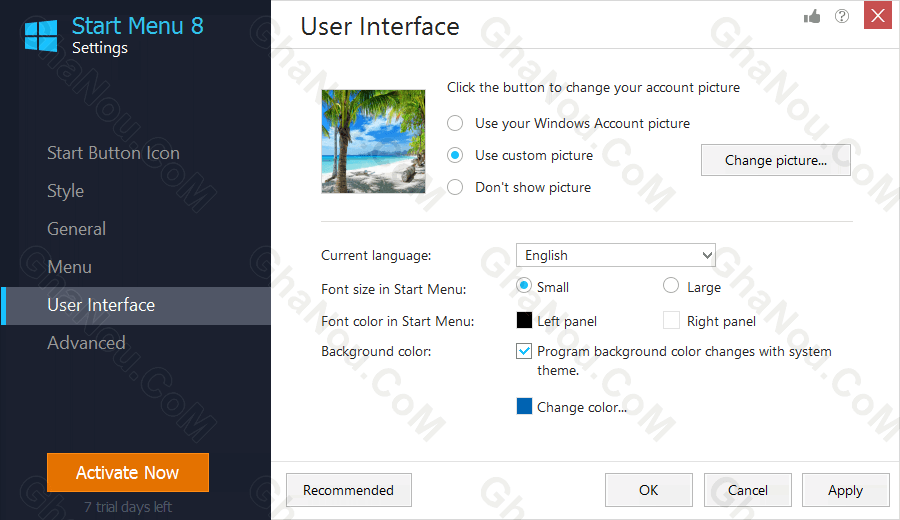
Task: Click the Recommended button
Action: [x=348, y=490]
